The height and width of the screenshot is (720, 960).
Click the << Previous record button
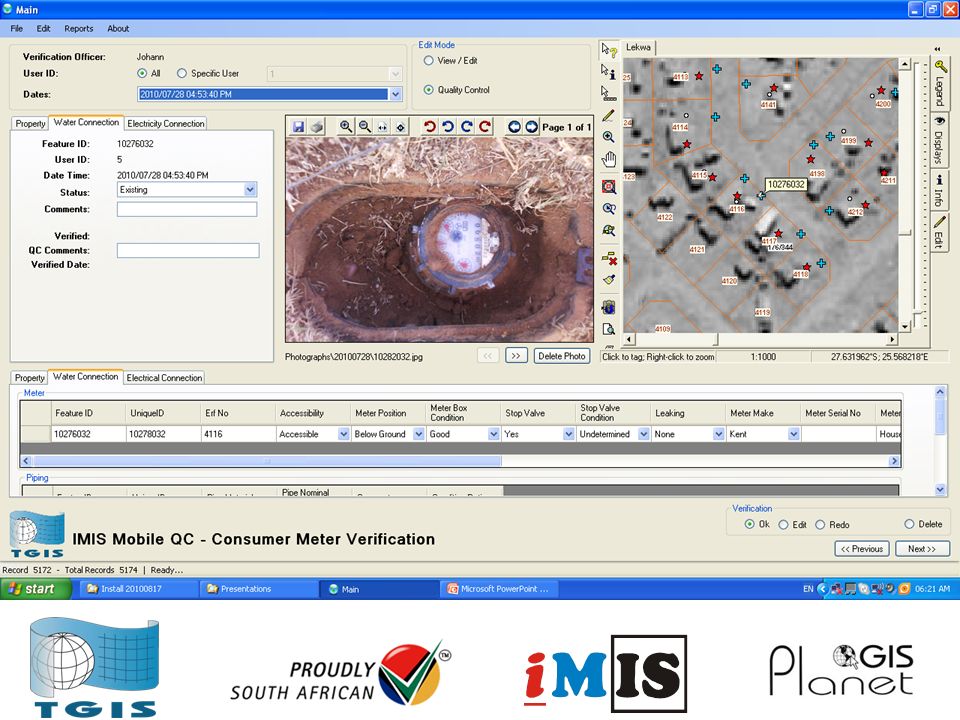861,549
